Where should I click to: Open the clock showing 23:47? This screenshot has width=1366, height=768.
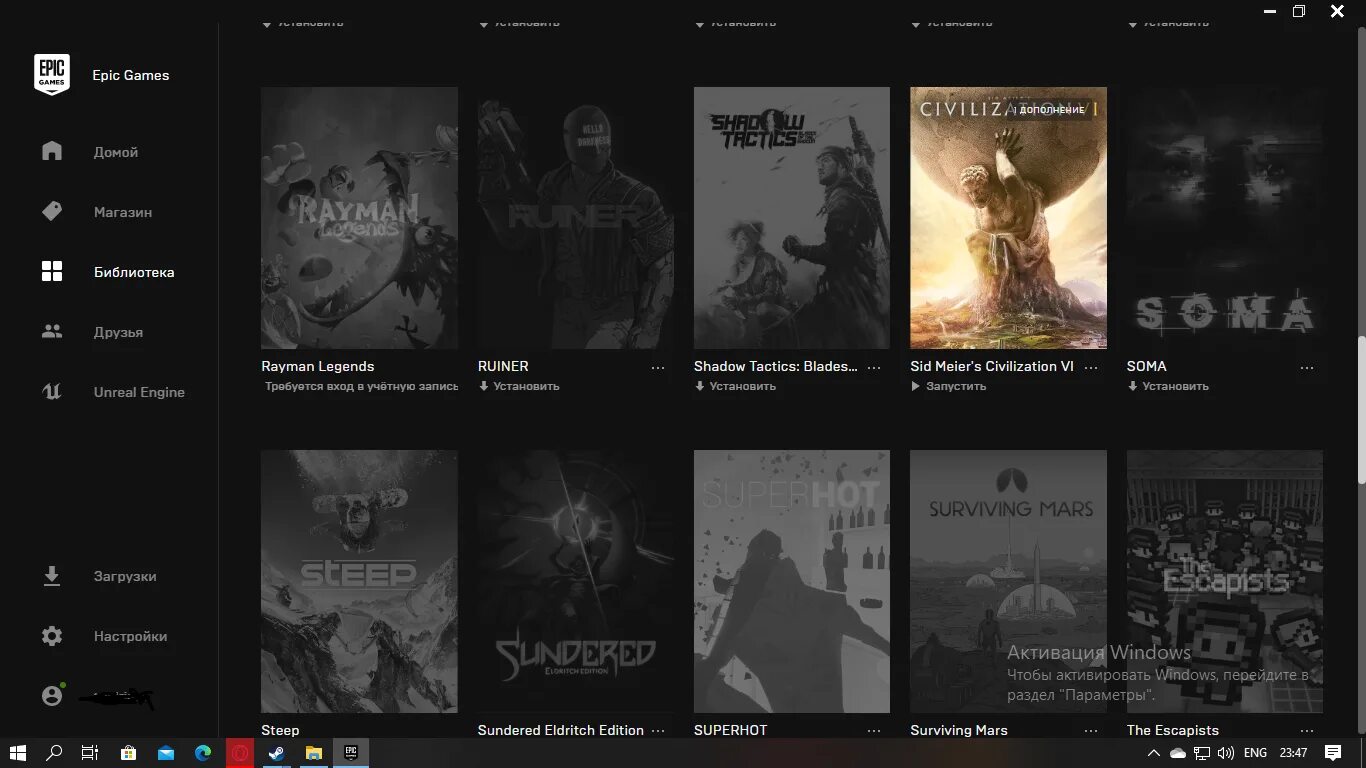point(1293,753)
